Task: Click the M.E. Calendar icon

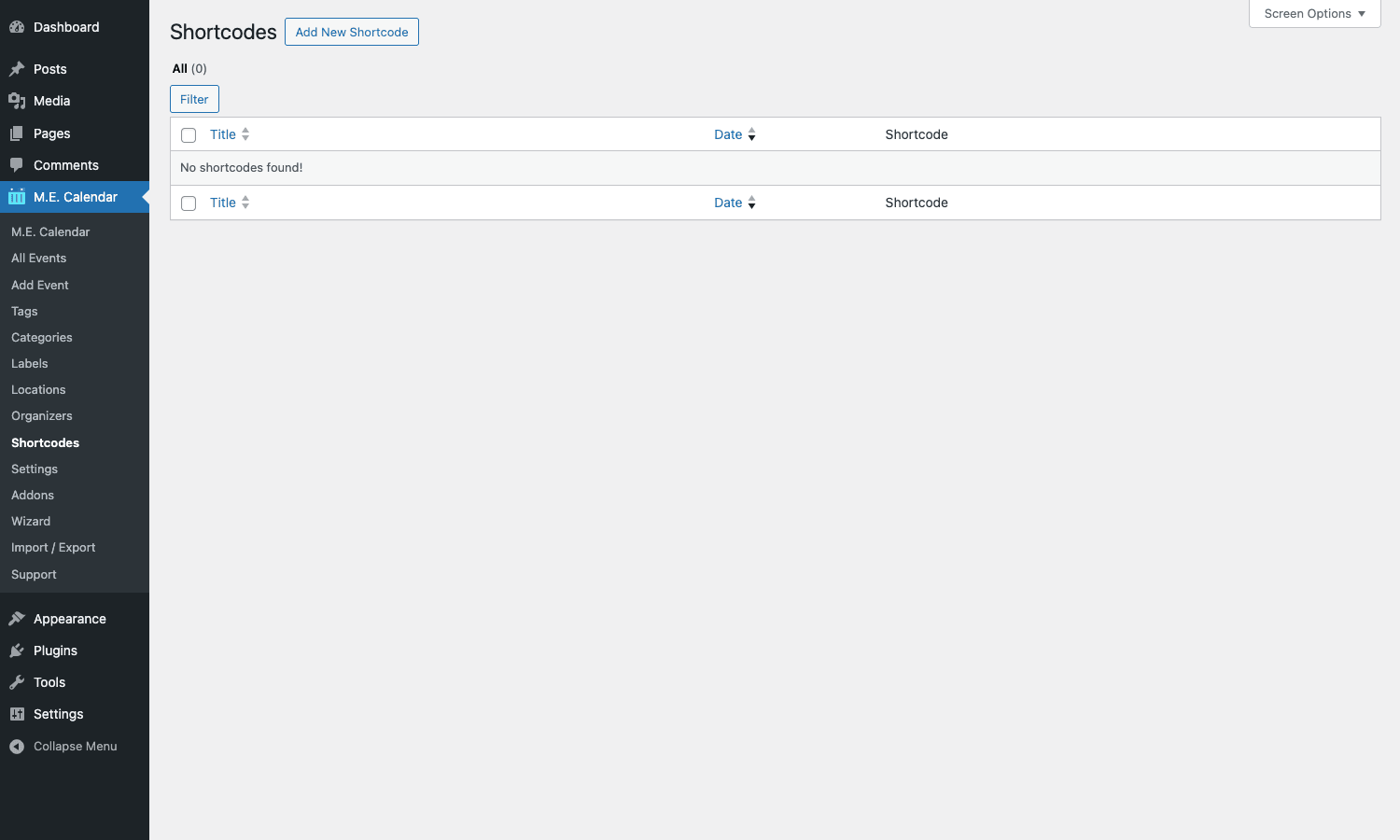Action: coord(17,197)
